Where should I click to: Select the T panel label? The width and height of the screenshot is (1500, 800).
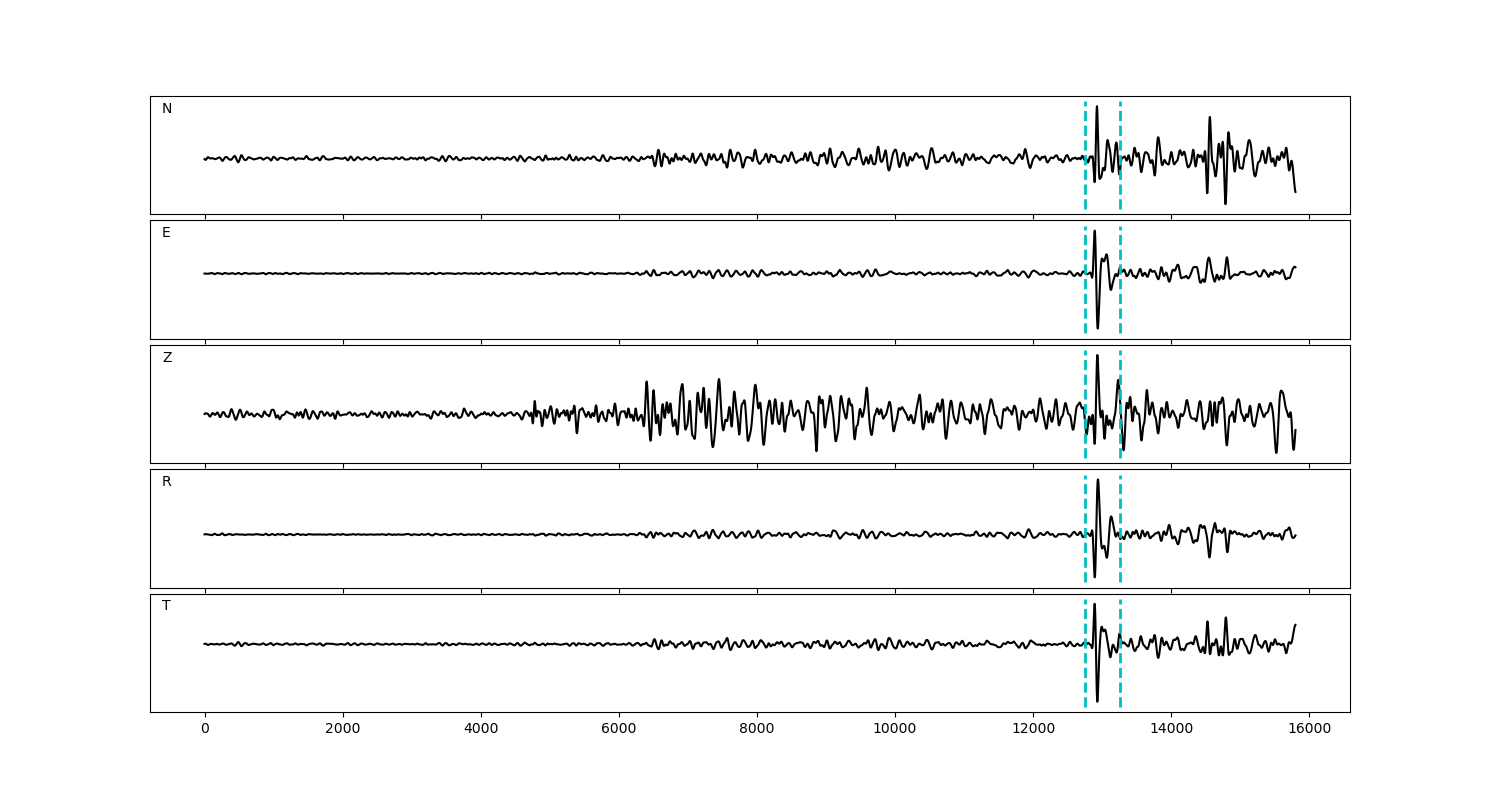point(166,606)
